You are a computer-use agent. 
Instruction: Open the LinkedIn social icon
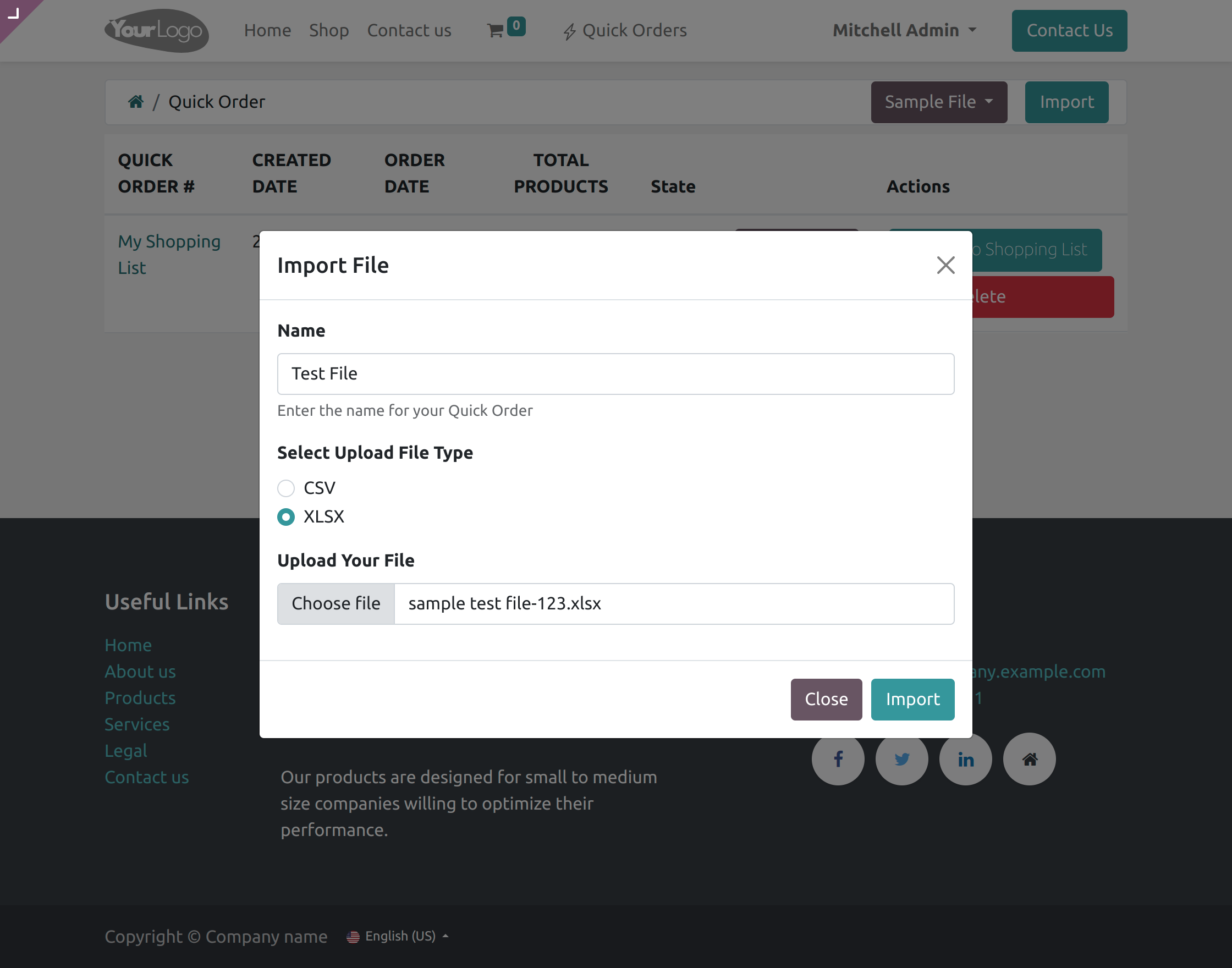click(965, 759)
